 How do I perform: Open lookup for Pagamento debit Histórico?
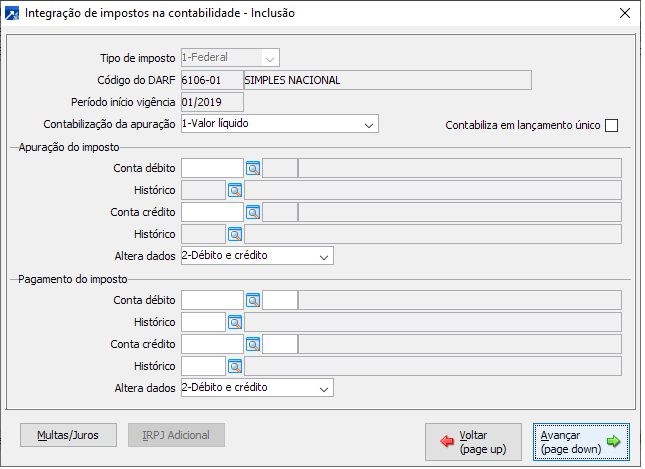click(x=235, y=322)
